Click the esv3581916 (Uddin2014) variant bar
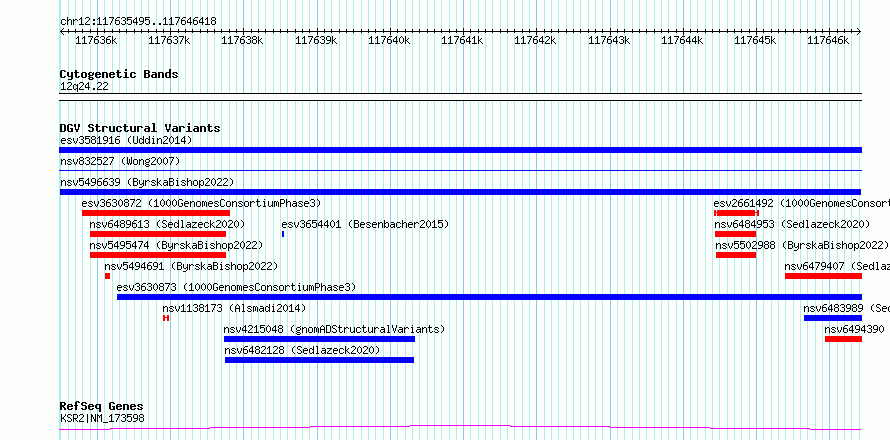890x440 pixels. [460, 150]
